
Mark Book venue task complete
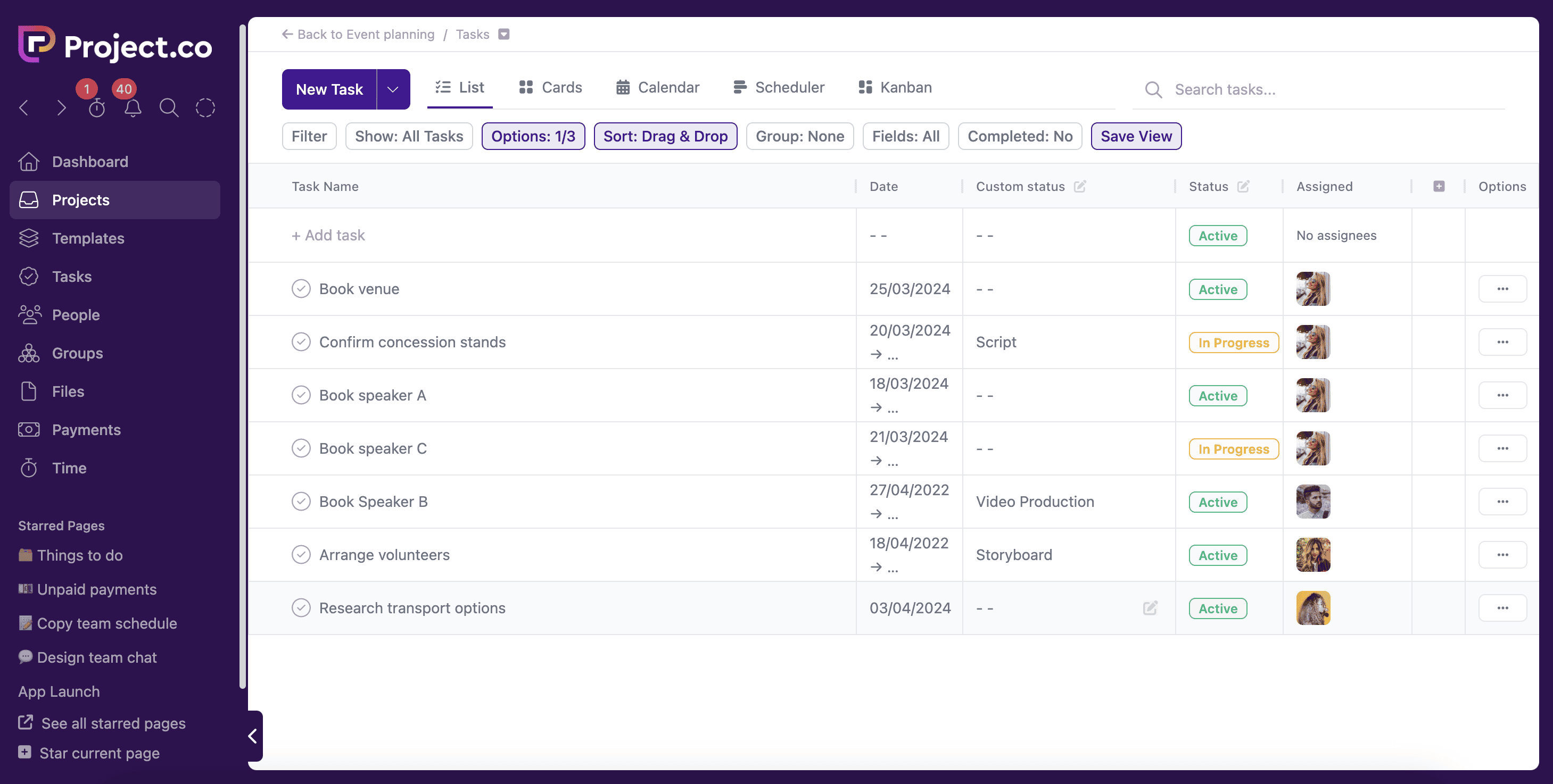coord(301,289)
